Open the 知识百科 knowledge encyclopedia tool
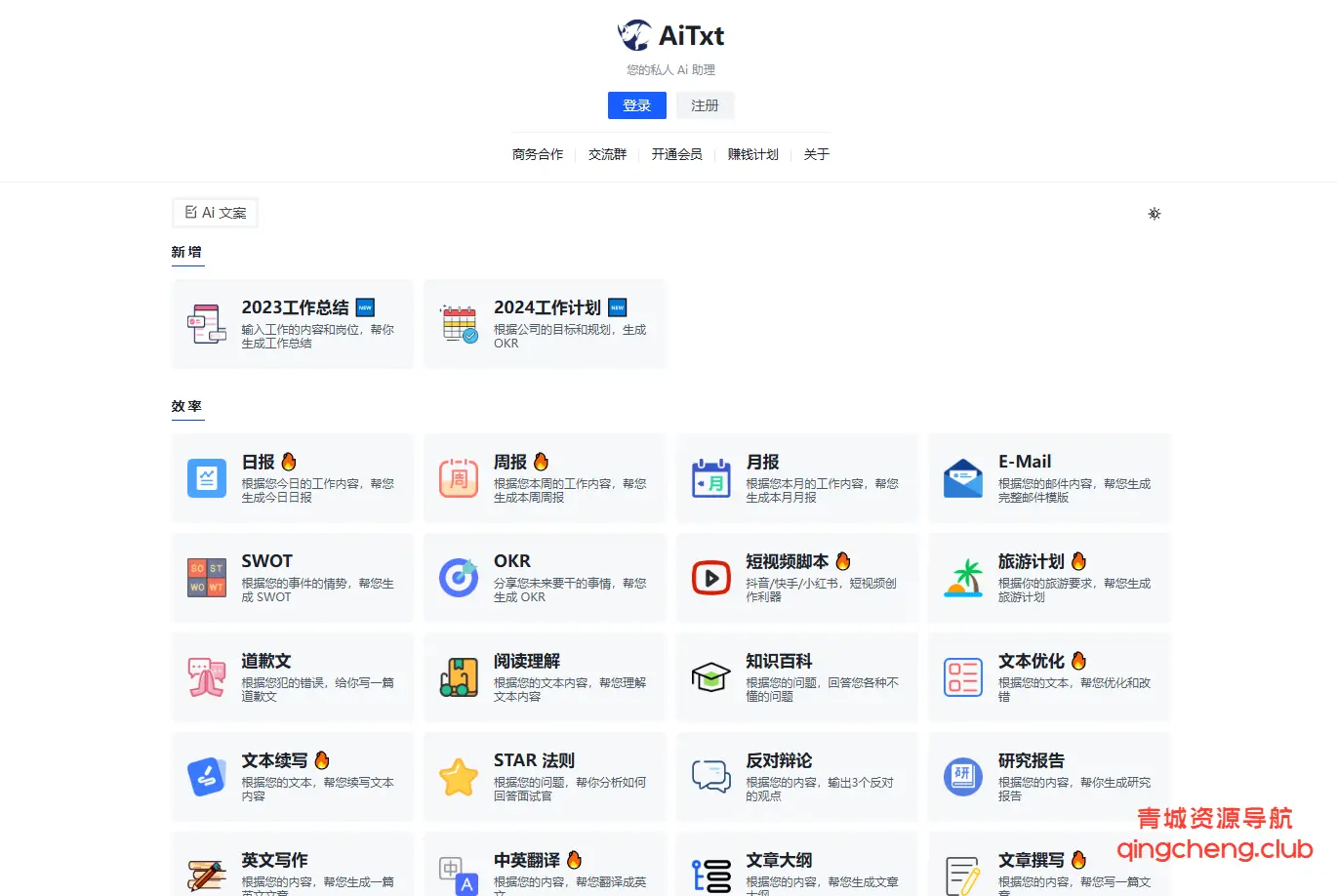1337x896 pixels. click(x=796, y=676)
